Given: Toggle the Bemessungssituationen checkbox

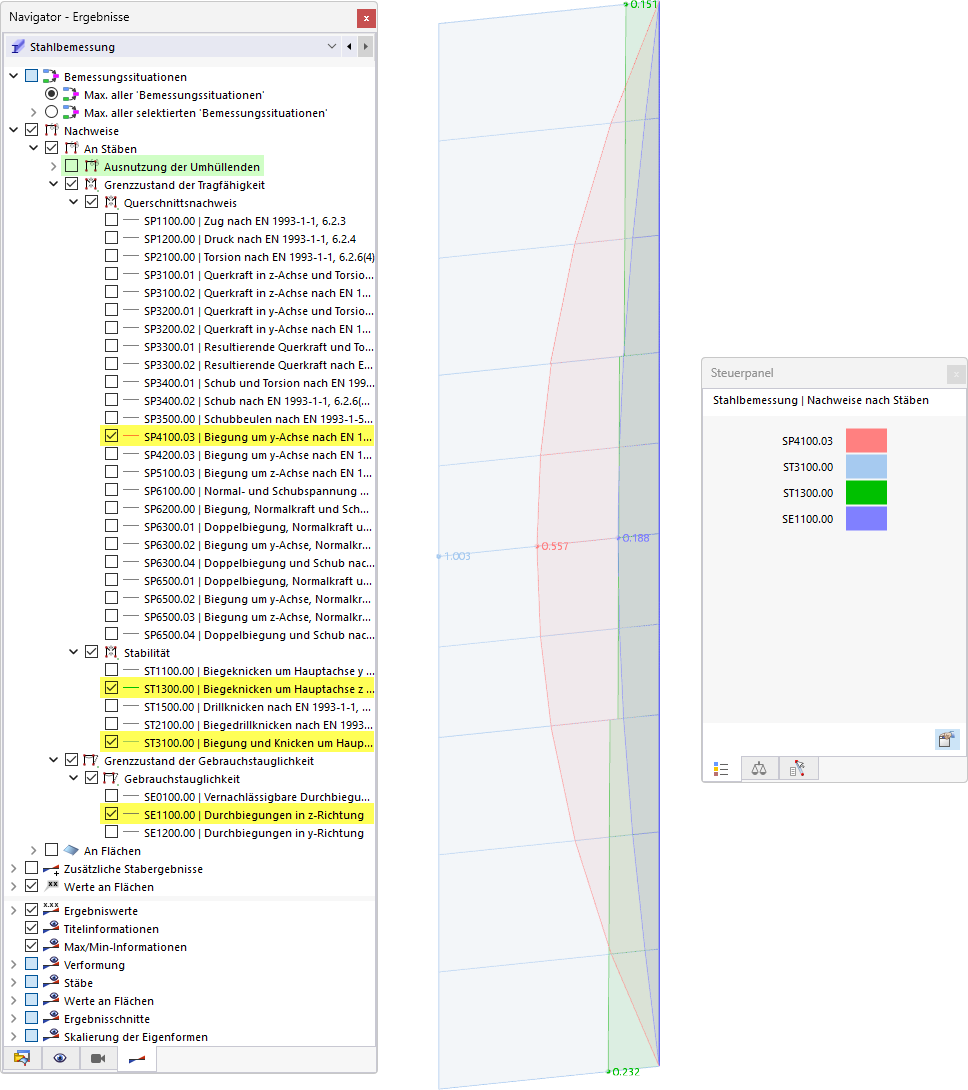Looking at the screenshot, I should 31,76.
